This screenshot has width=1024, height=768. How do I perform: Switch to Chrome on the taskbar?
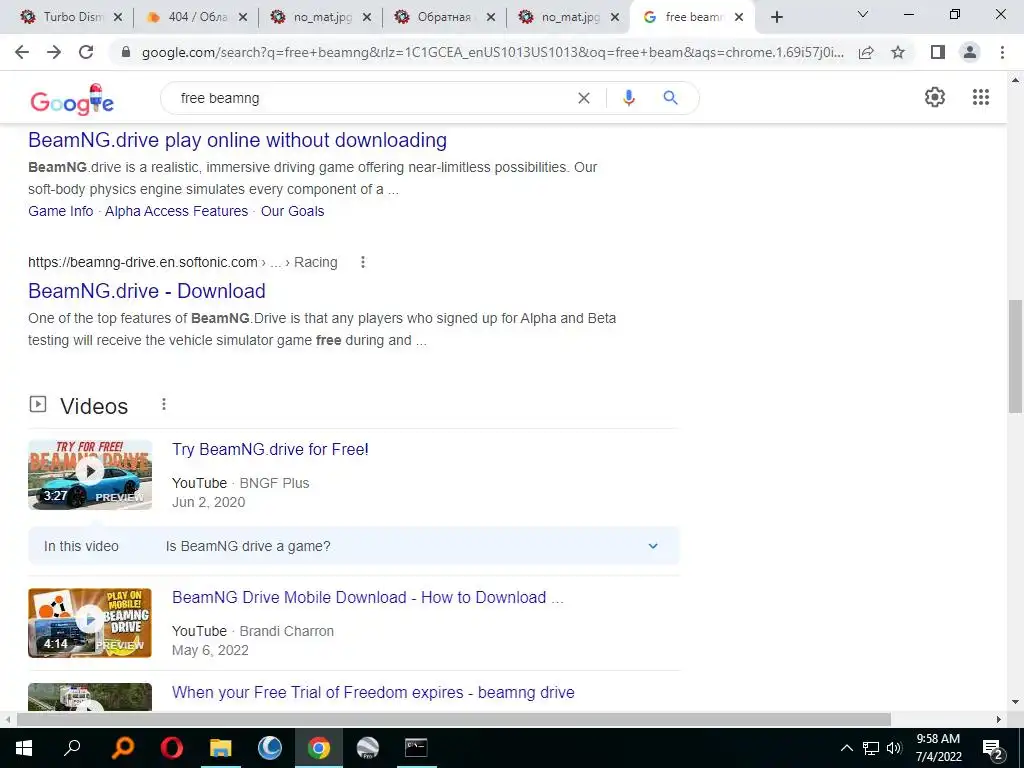[x=319, y=748]
